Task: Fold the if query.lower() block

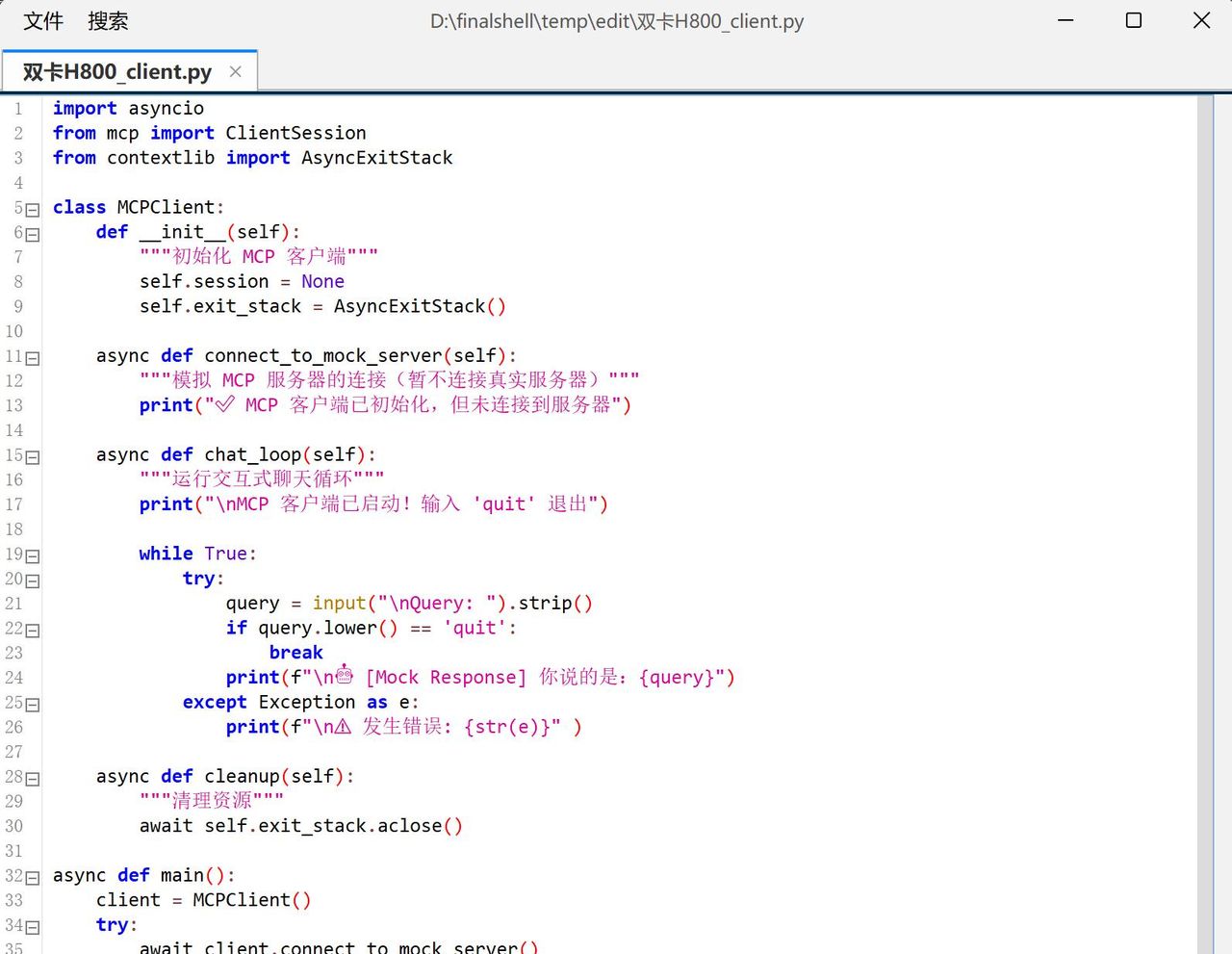Action: (33, 631)
